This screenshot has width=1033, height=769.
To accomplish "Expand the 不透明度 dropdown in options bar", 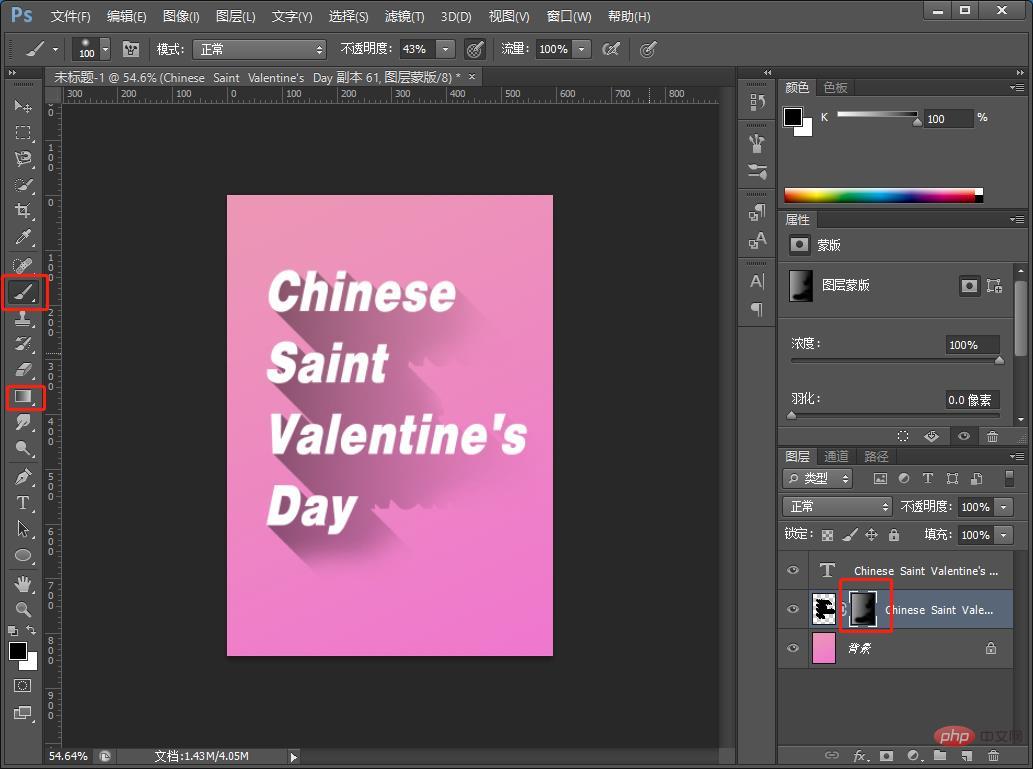I will (x=445, y=49).
